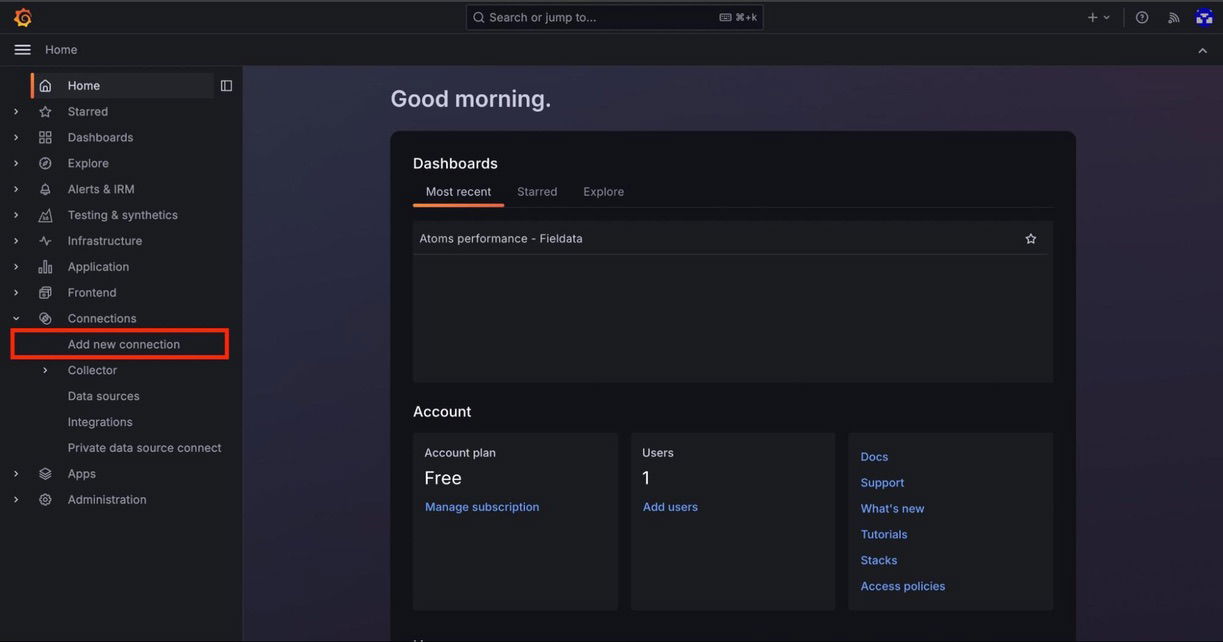Open the news feed RSS icon

pos(1173,17)
